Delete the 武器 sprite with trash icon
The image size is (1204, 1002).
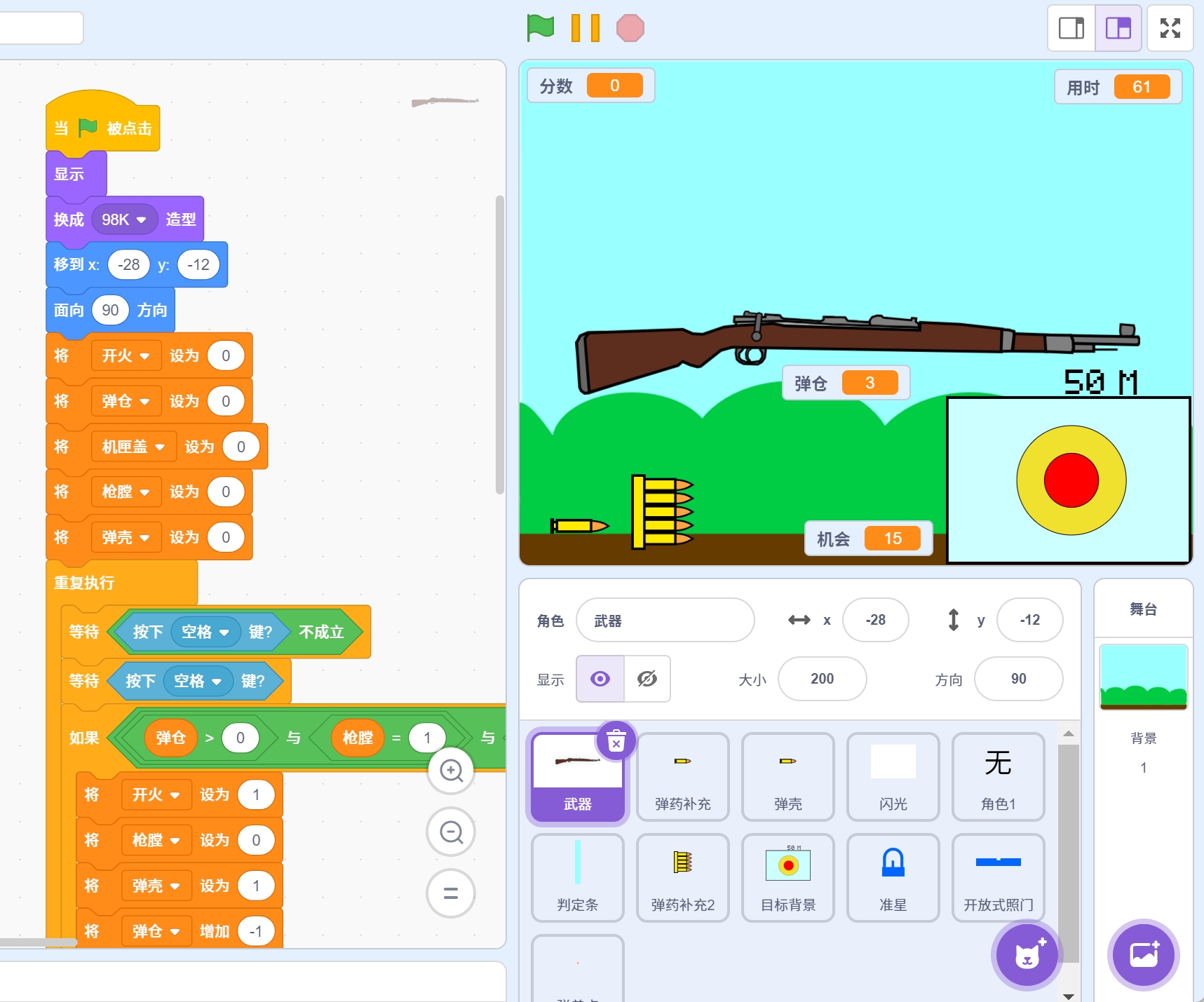point(616,740)
